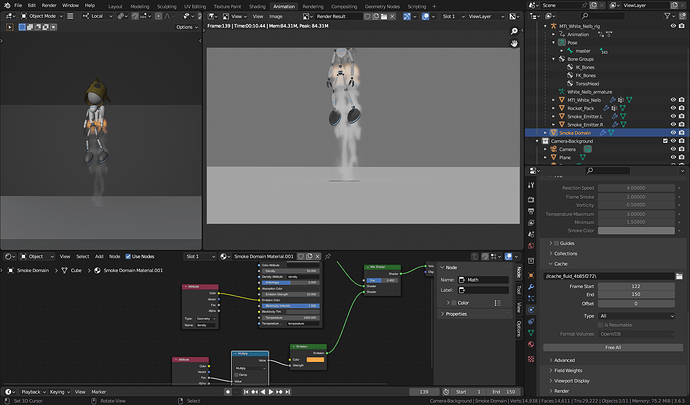Hide the Camera object via eye icon
Screen dimensions: 690x405
pyautogui.click(x=673, y=149)
